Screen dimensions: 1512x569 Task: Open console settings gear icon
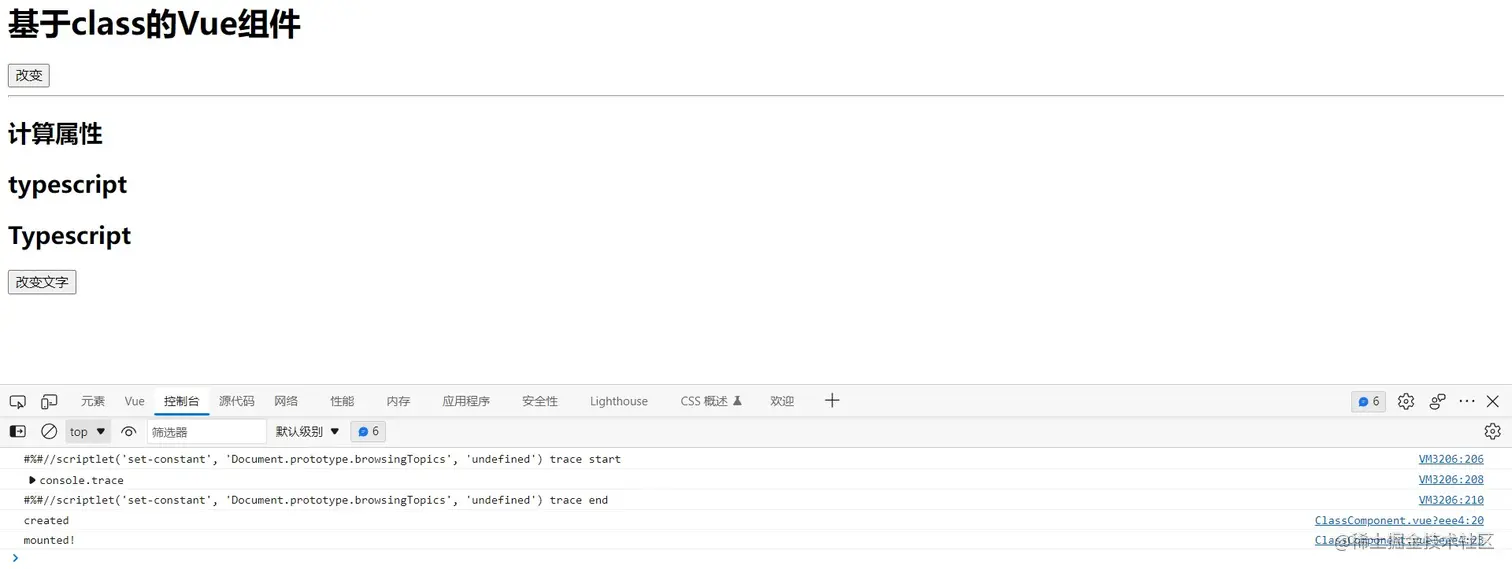[1493, 431]
